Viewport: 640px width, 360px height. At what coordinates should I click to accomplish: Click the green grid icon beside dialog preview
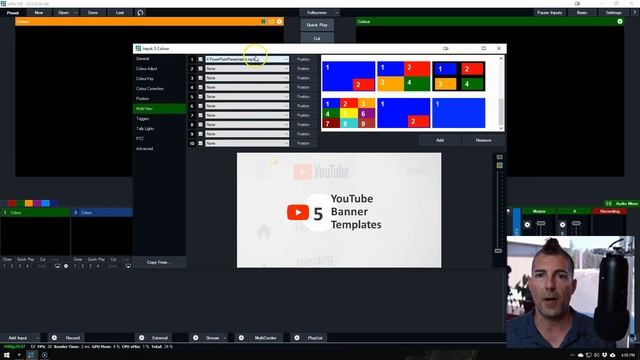pyautogui.click(x=500, y=165)
